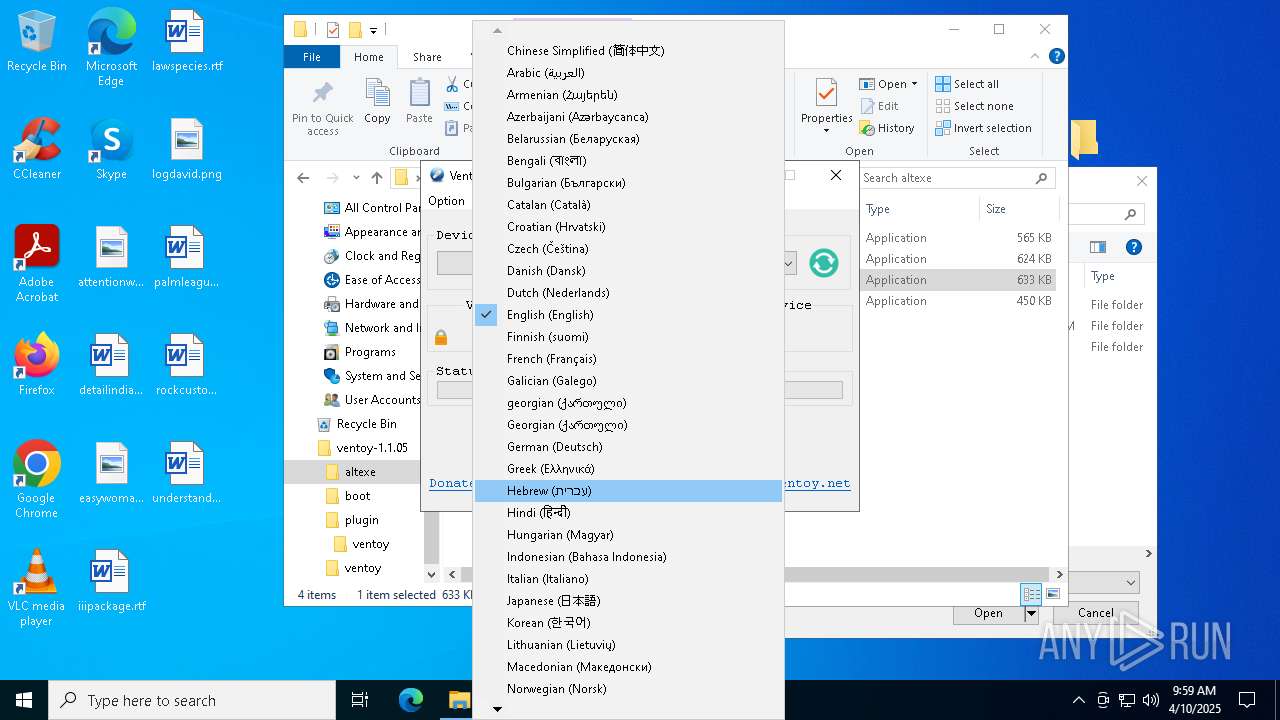Click the Ventoy refresh devices icon
The height and width of the screenshot is (720, 1280).
coord(823,263)
